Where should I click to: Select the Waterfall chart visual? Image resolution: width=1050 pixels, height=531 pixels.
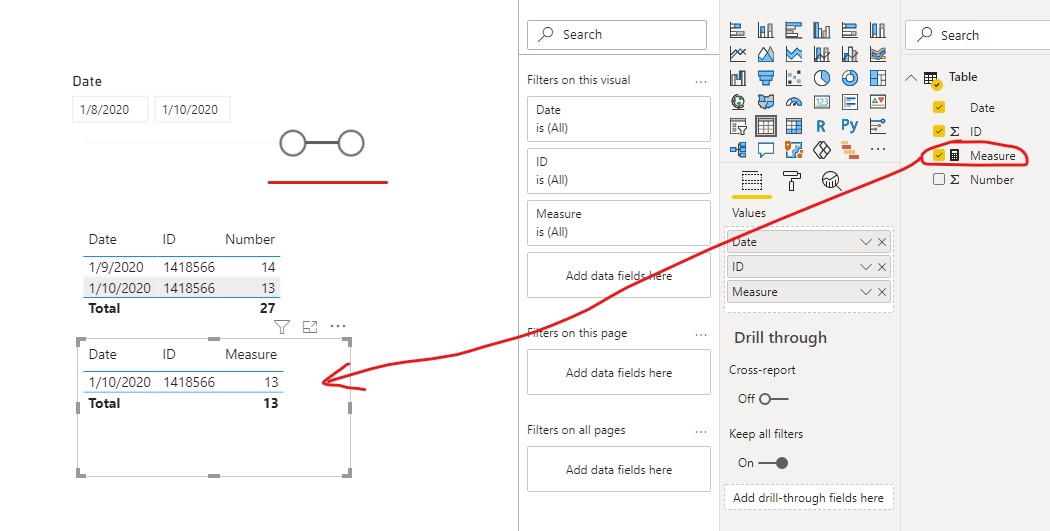coord(738,78)
